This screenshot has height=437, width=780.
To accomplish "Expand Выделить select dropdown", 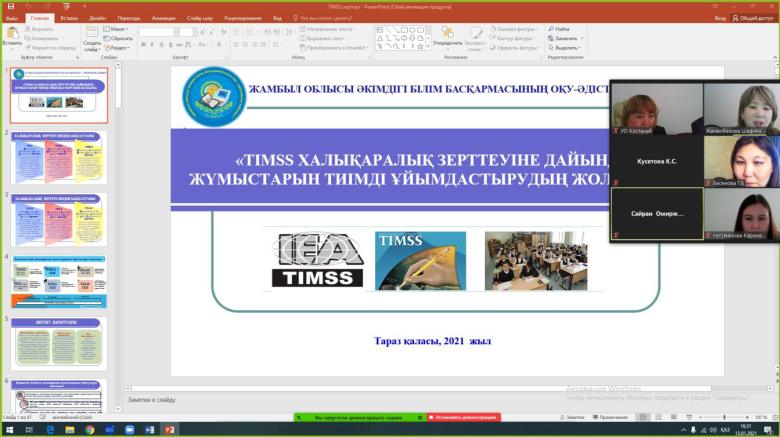I will point(565,48).
